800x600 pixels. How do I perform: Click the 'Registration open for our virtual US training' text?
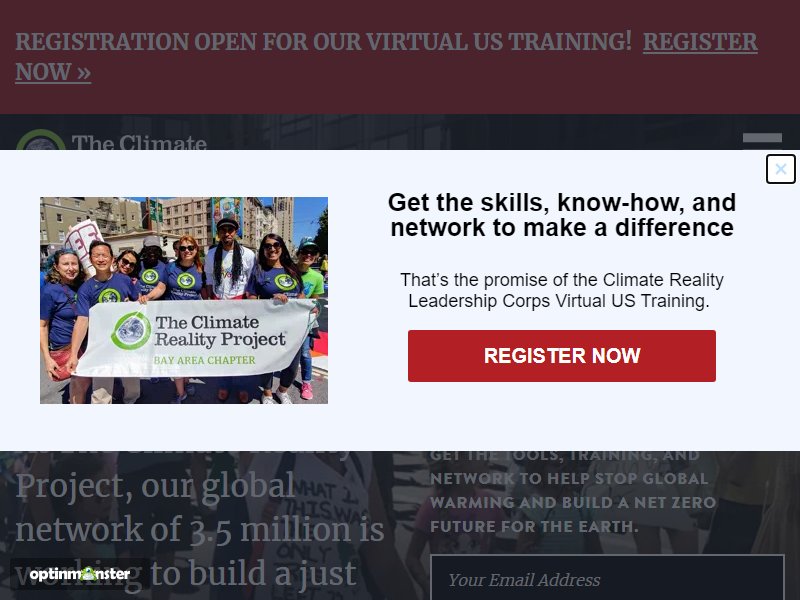323,42
